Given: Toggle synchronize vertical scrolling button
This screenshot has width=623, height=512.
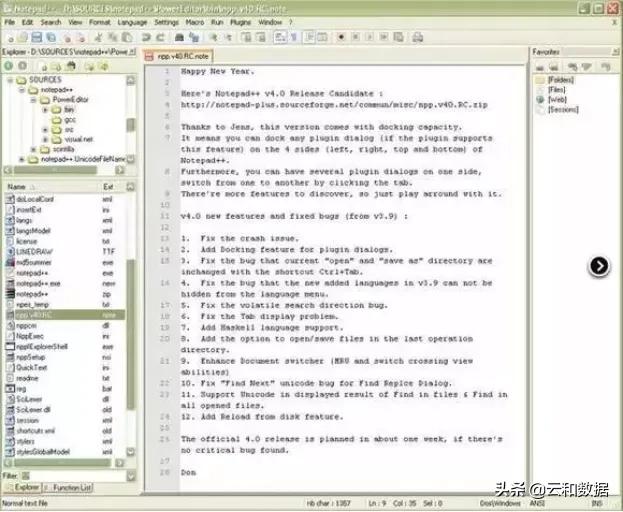Looking at the screenshot, I should coord(247,37).
